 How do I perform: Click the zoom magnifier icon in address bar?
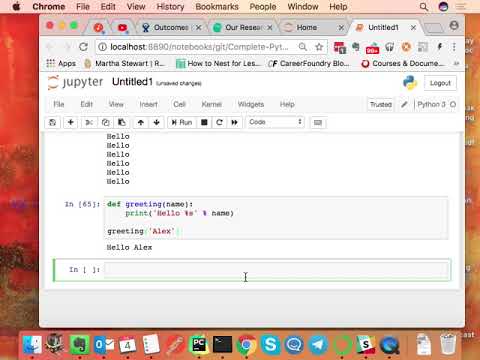point(303,47)
